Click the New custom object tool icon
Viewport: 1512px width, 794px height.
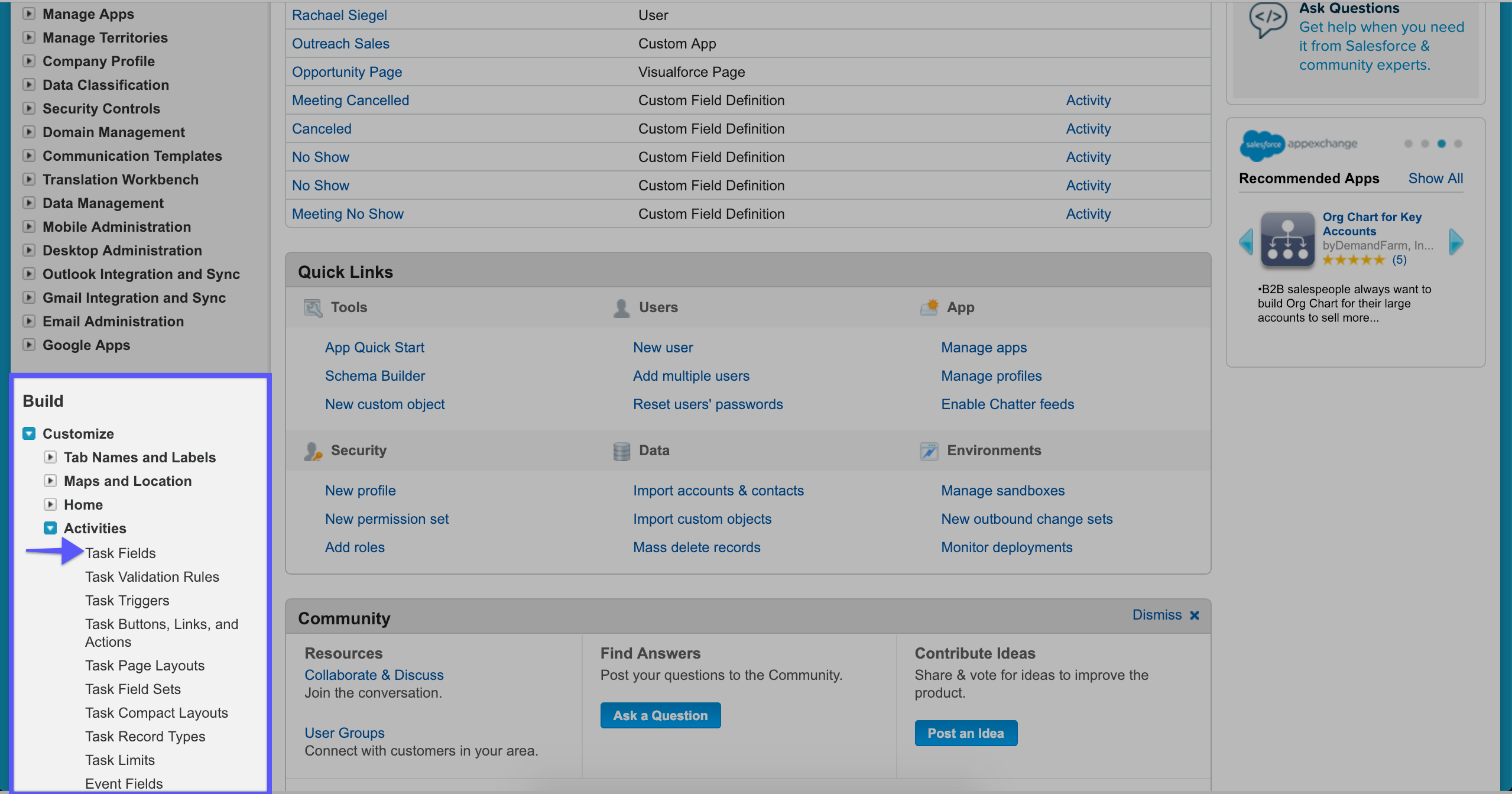coord(384,404)
